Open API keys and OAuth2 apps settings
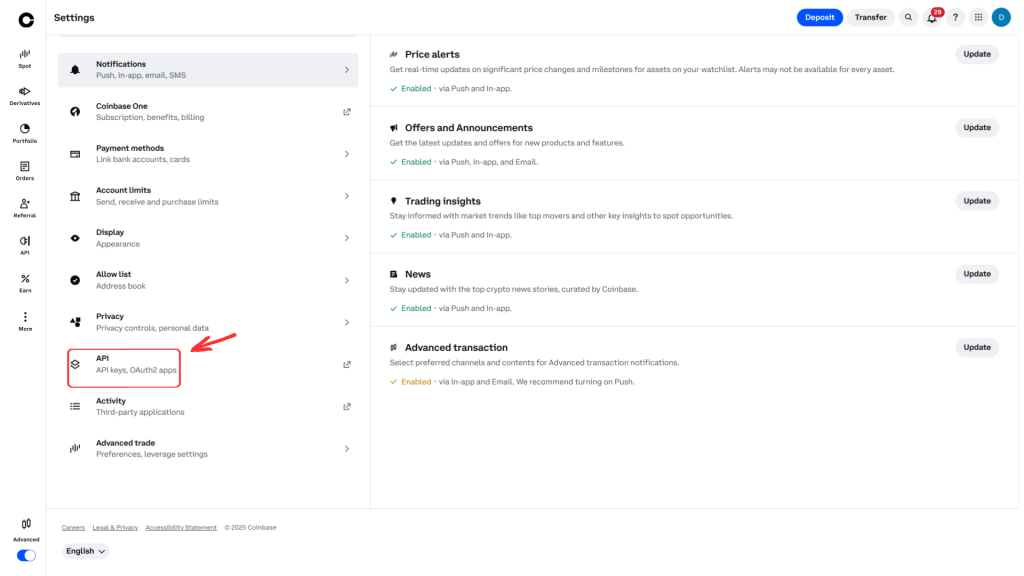1024x576 pixels. tap(208, 364)
